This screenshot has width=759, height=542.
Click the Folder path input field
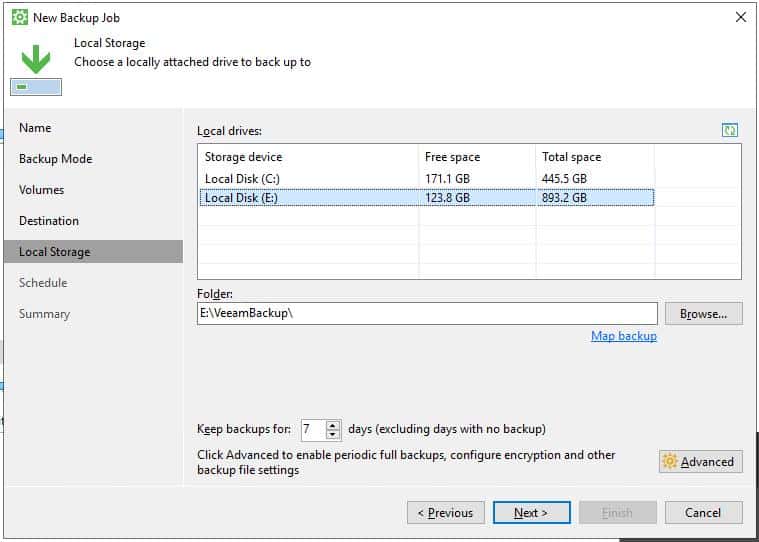pyautogui.click(x=427, y=314)
